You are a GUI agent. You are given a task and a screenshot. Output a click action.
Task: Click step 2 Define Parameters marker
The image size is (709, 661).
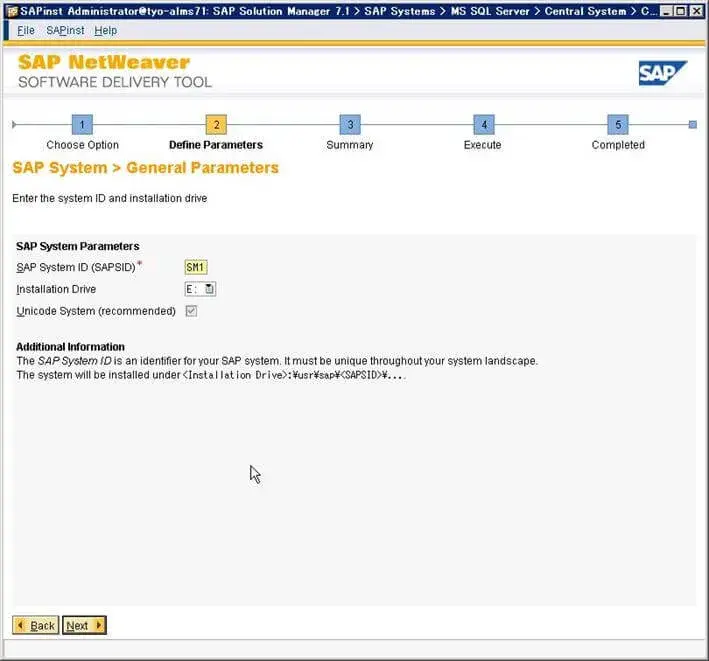tap(216, 124)
